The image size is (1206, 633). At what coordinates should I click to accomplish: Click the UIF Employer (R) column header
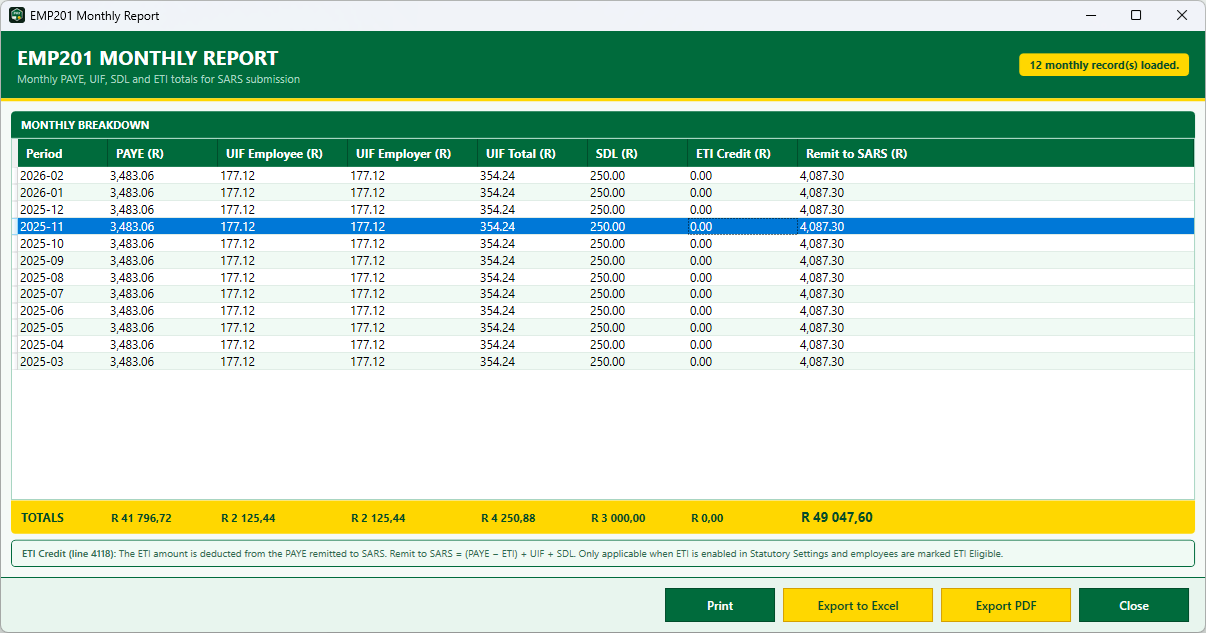click(412, 153)
